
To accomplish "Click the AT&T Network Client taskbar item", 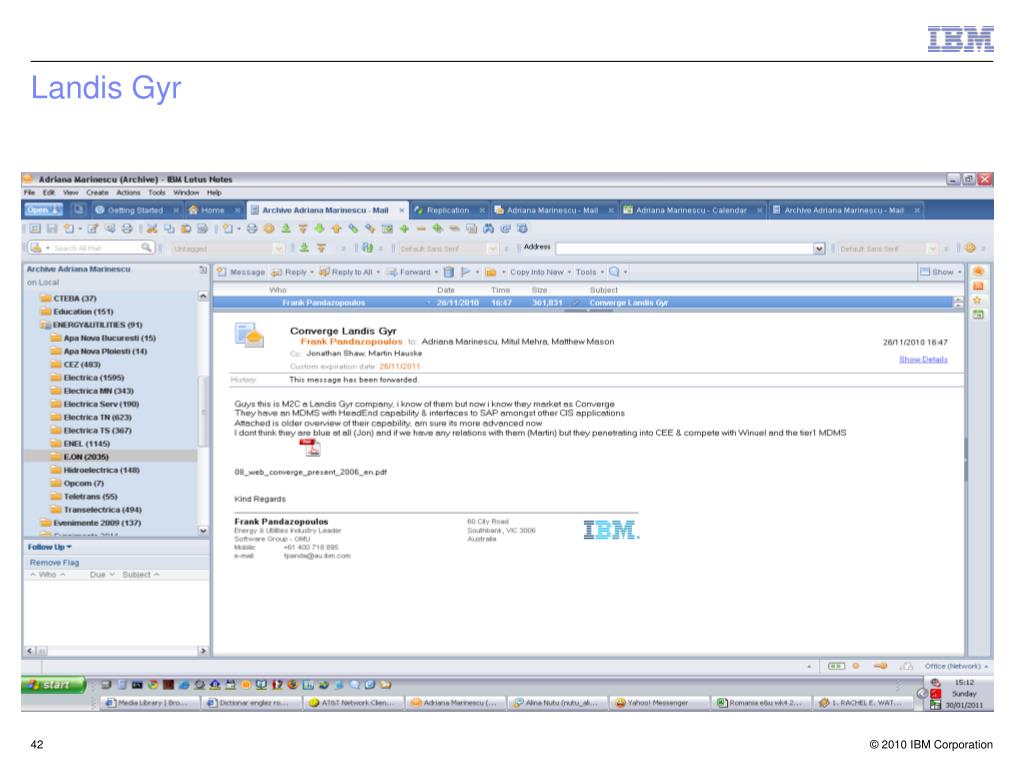I will click(353, 703).
